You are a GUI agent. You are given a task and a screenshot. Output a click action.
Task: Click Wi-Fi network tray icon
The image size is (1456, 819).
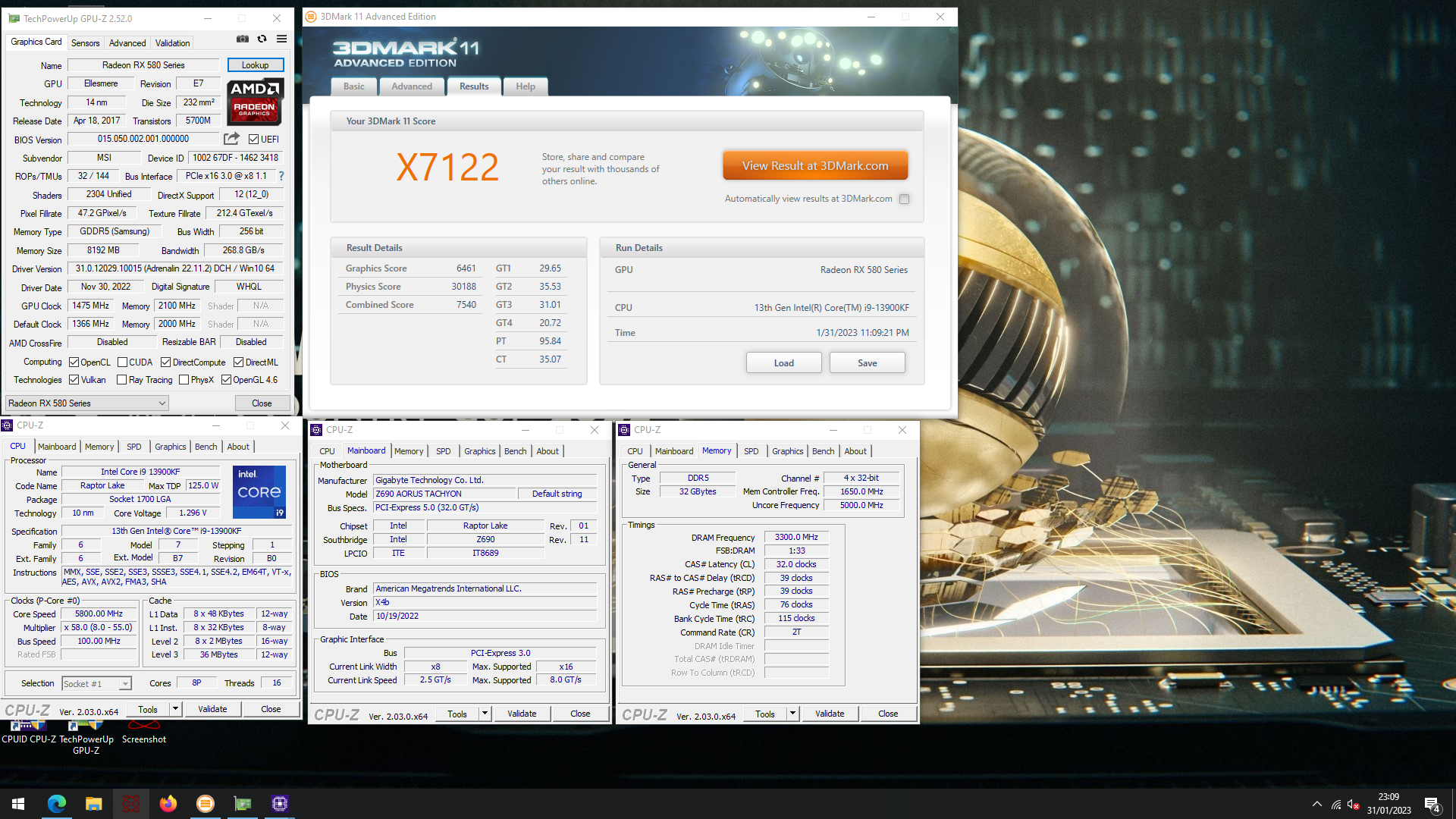(x=1336, y=804)
